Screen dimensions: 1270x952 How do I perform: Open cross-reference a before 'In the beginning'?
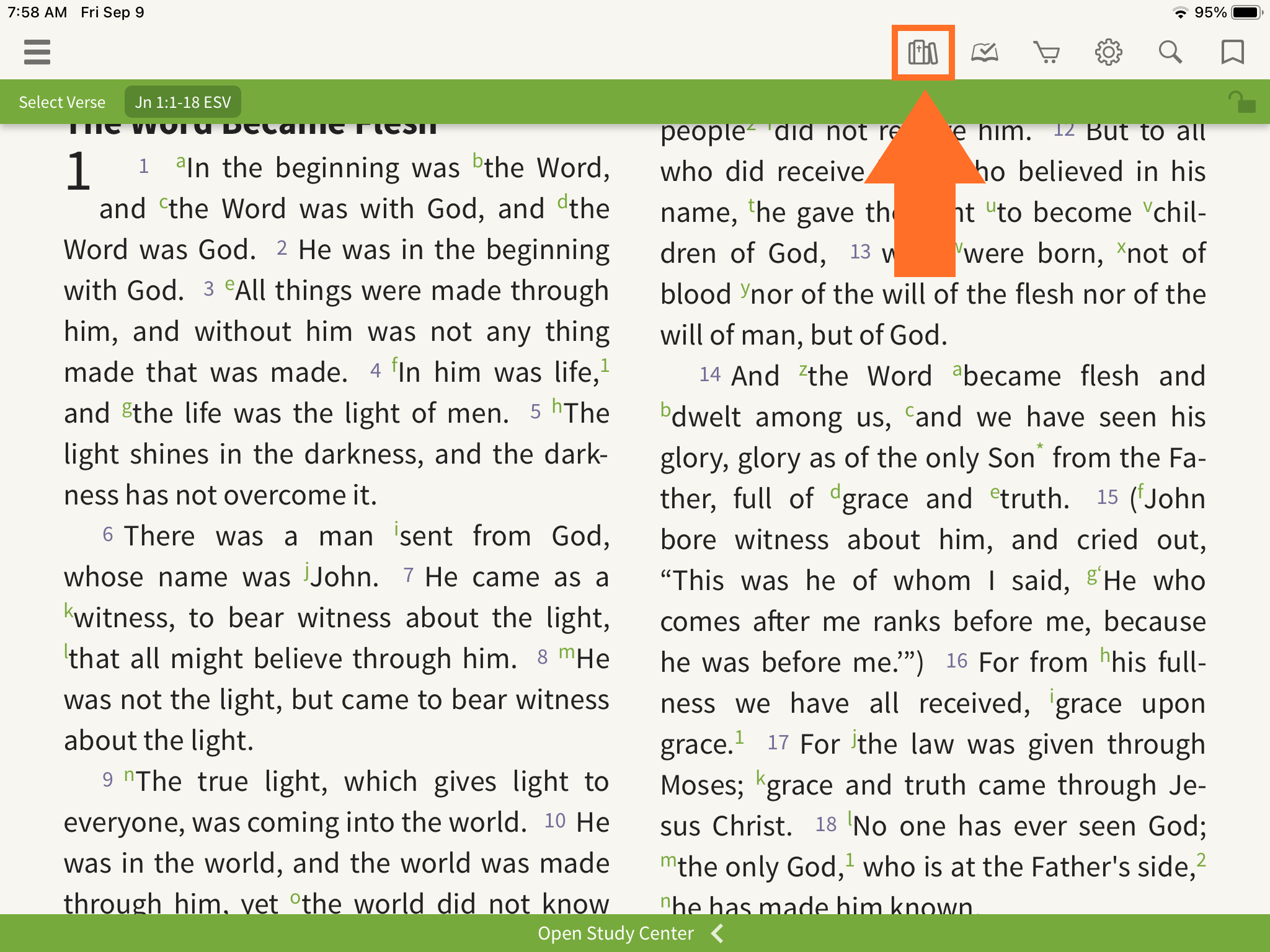[x=180, y=162]
